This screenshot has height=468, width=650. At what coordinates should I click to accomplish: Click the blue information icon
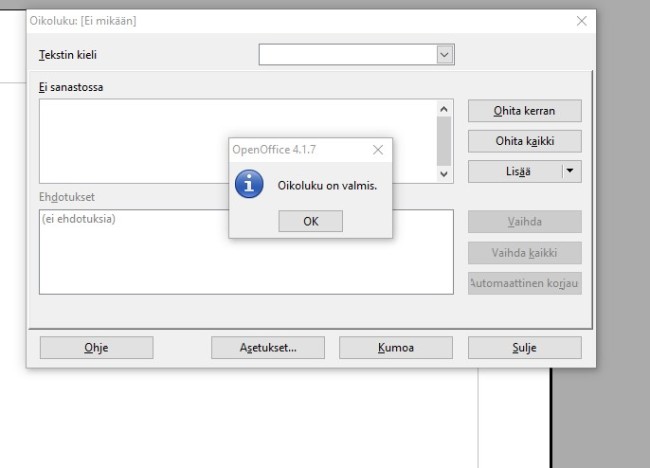click(x=248, y=187)
